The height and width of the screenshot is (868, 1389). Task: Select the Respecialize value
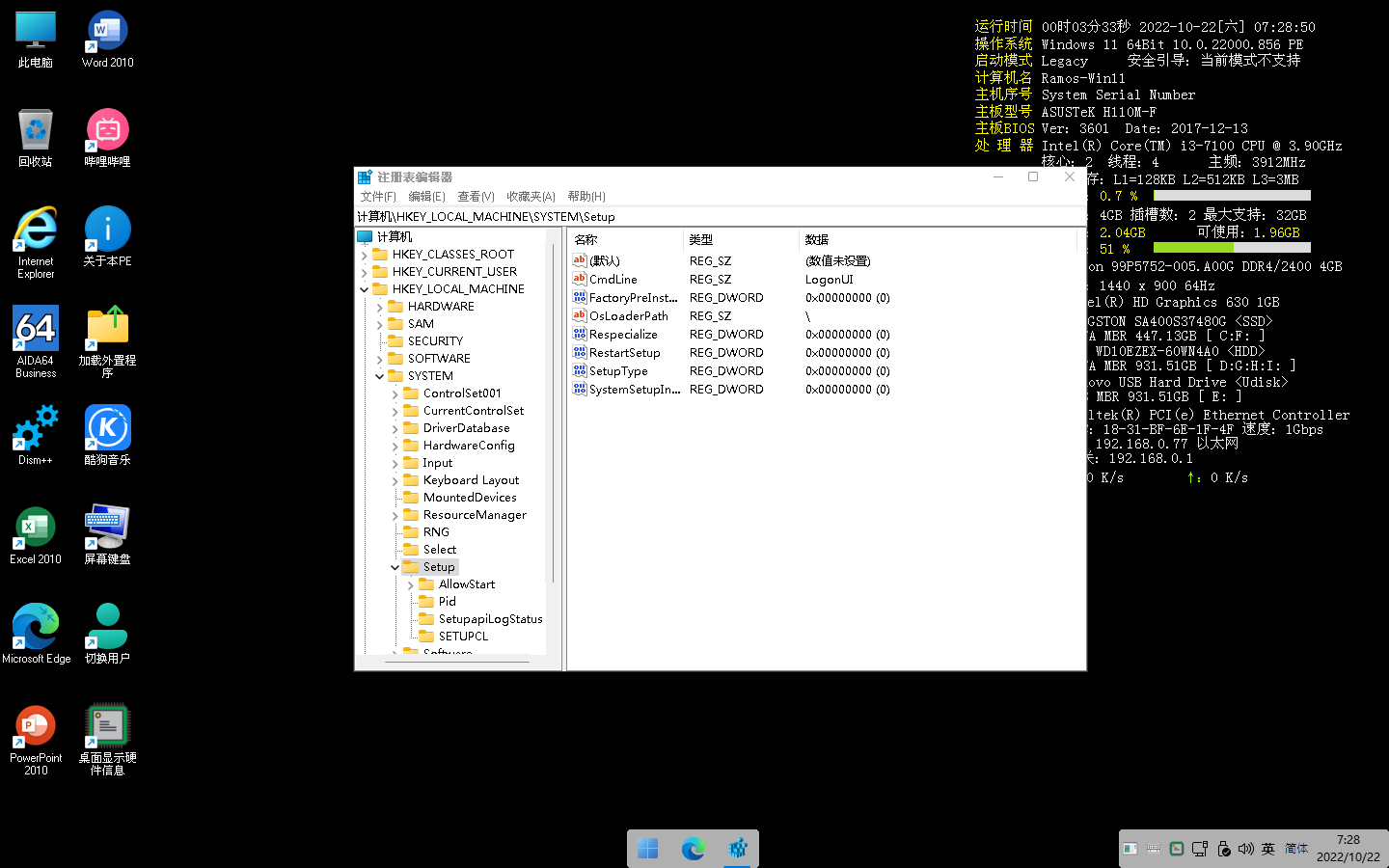(x=623, y=335)
